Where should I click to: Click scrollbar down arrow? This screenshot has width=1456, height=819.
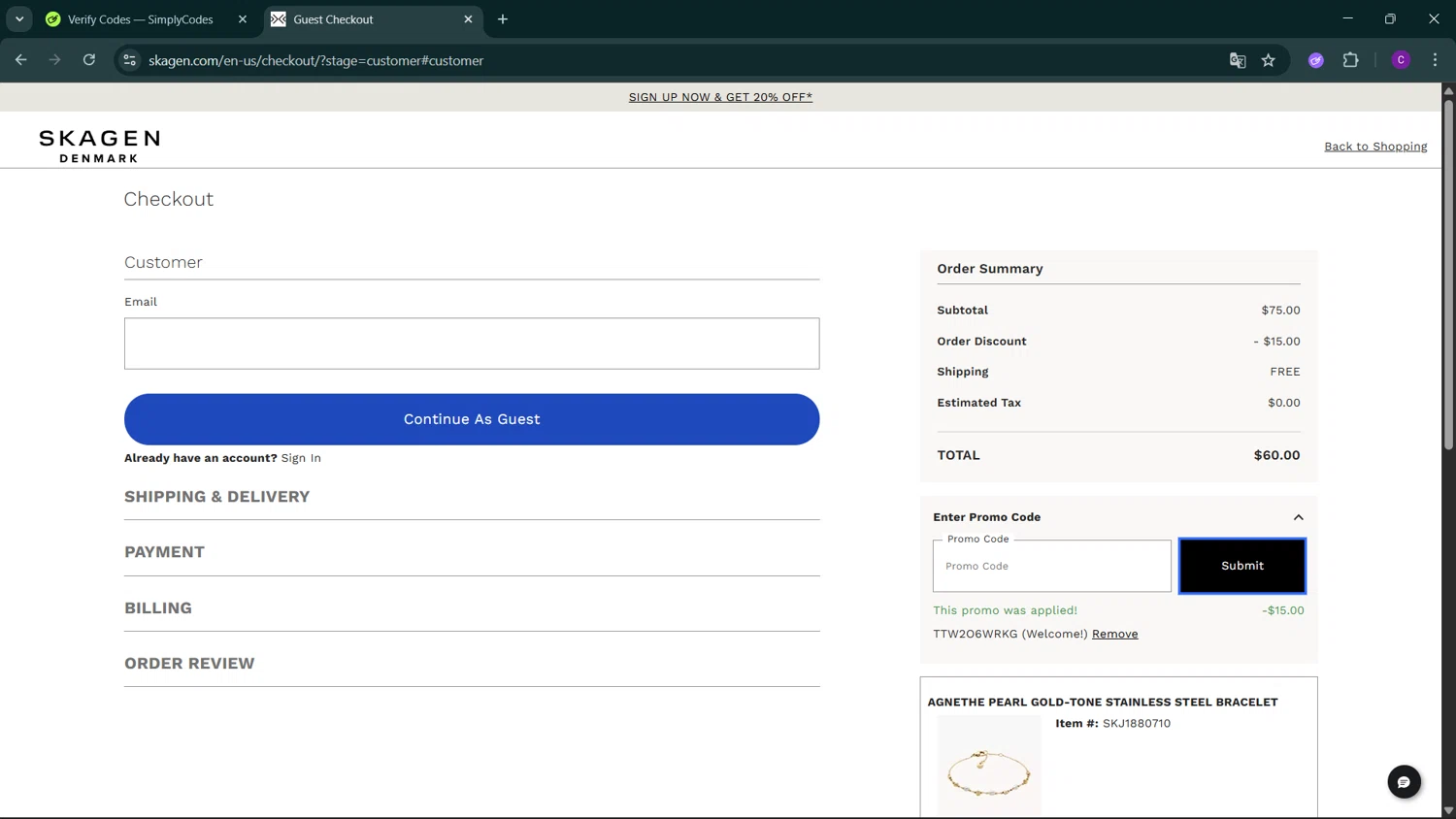click(x=1448, y=811)
